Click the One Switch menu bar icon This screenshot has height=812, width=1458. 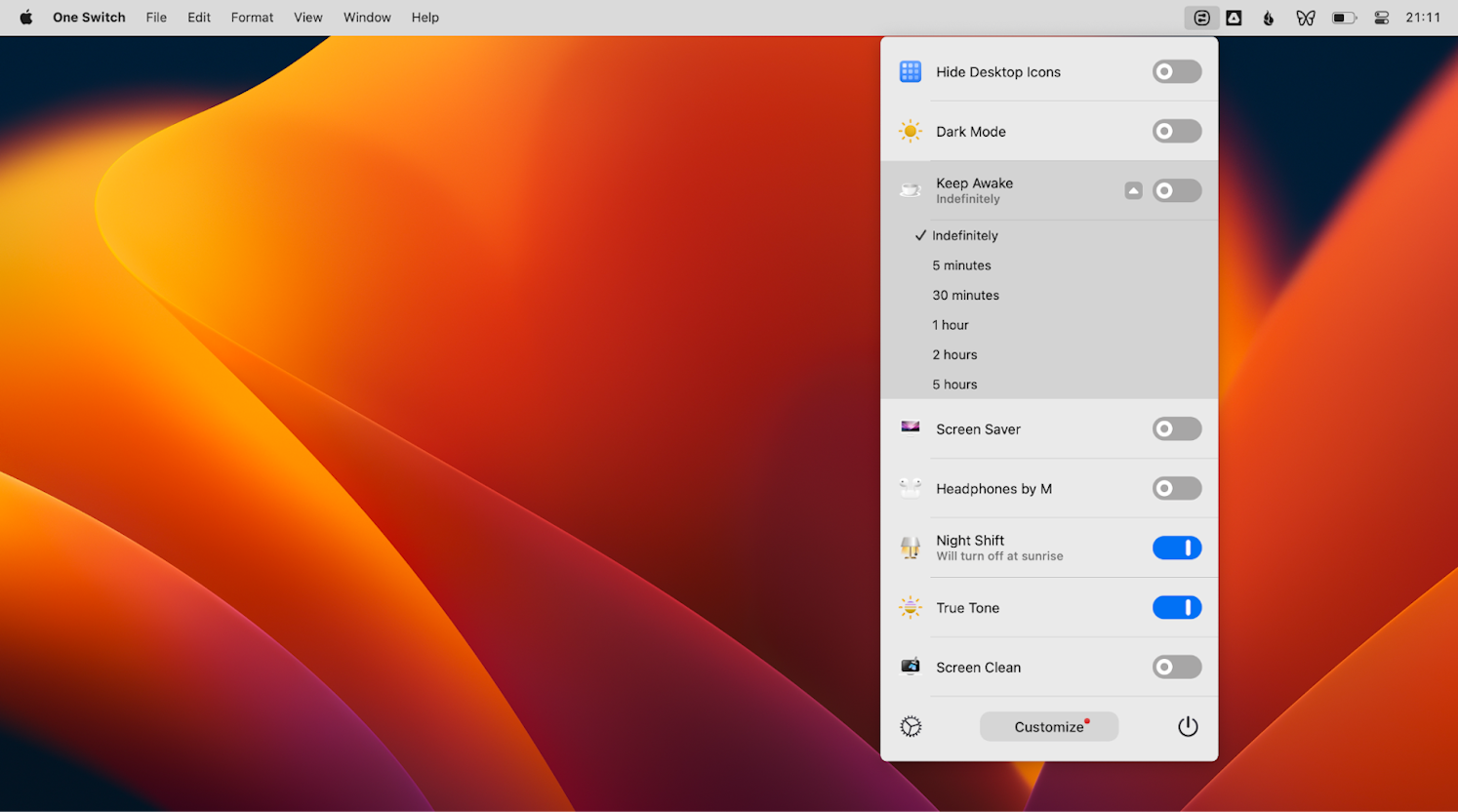(x=1201, y=18)
